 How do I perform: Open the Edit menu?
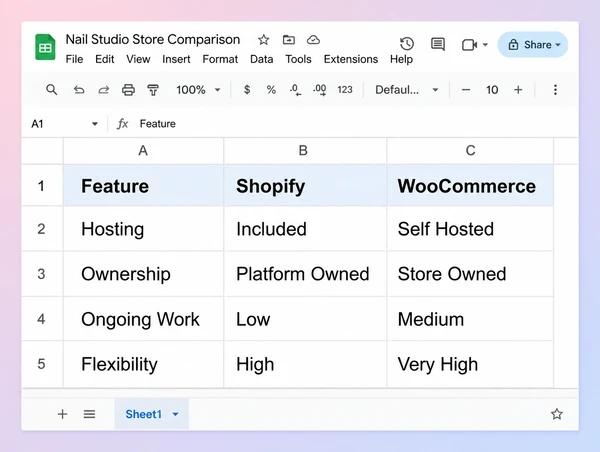pyautogui.click(x=104, y=59)
